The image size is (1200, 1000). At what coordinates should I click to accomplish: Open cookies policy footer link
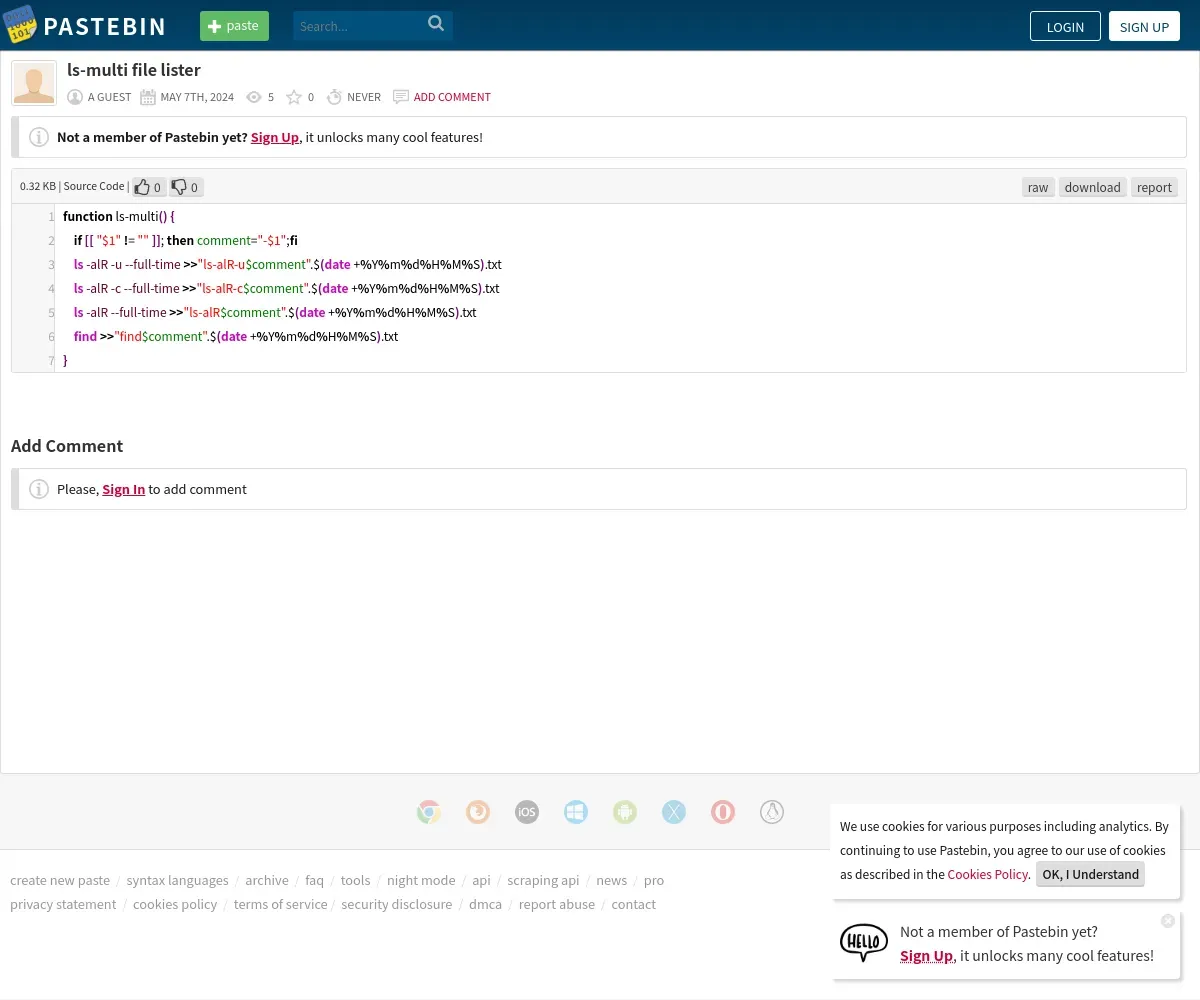point(175,904)
